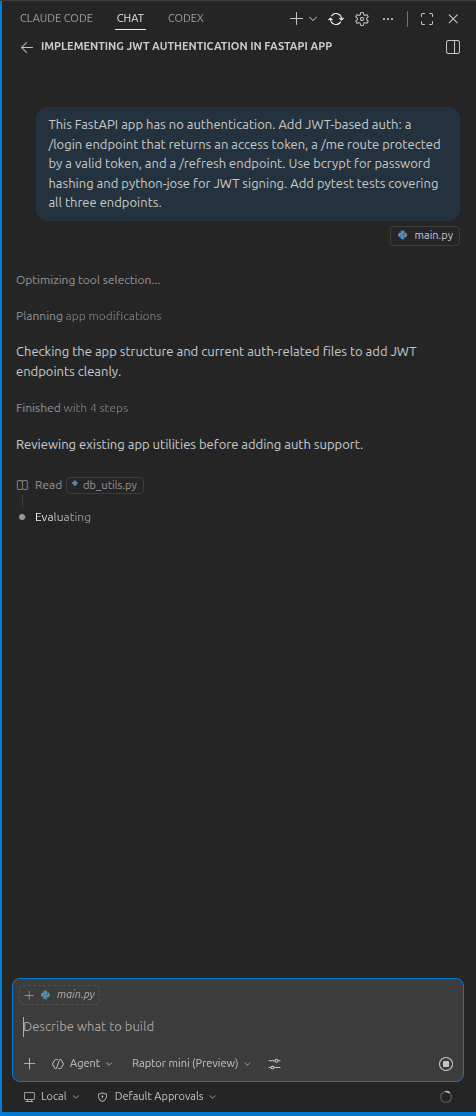The width and height of the screenshot is (476, 1116).
Task: Go back using the arrow icon
Action: point(27,47)
